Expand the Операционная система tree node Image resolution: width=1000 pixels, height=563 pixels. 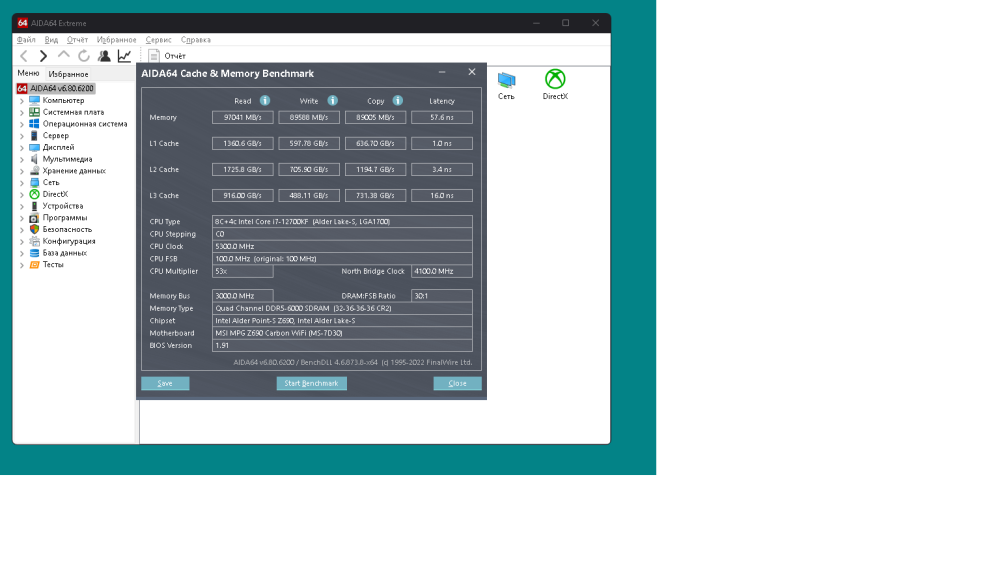(x=22, y=124)
